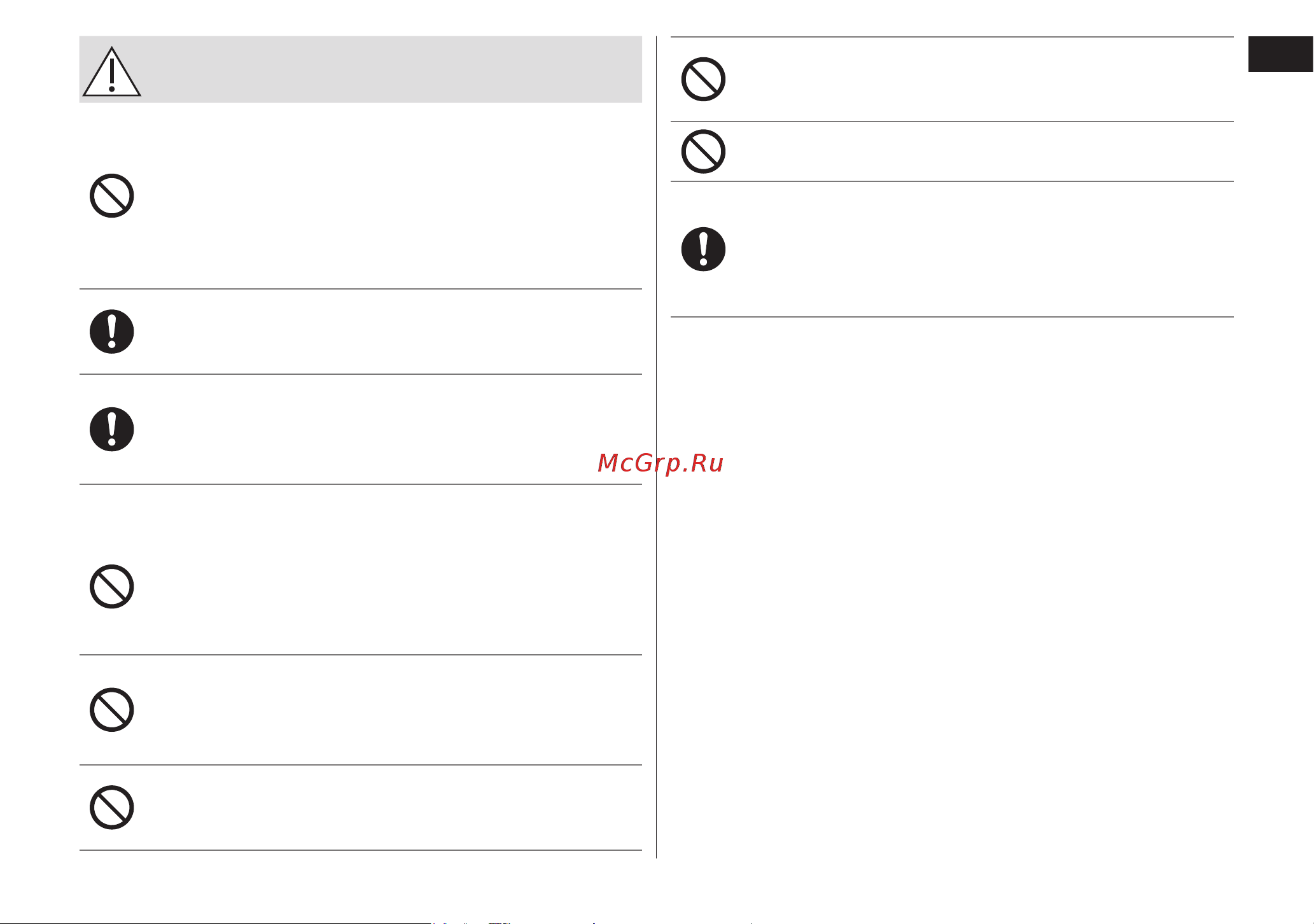Image resolution: width=1314 pixels, height=924 pixels.
Task: Click the last prohibition icon in the left column
Action: pyautogui.click(x=111, y=808)
